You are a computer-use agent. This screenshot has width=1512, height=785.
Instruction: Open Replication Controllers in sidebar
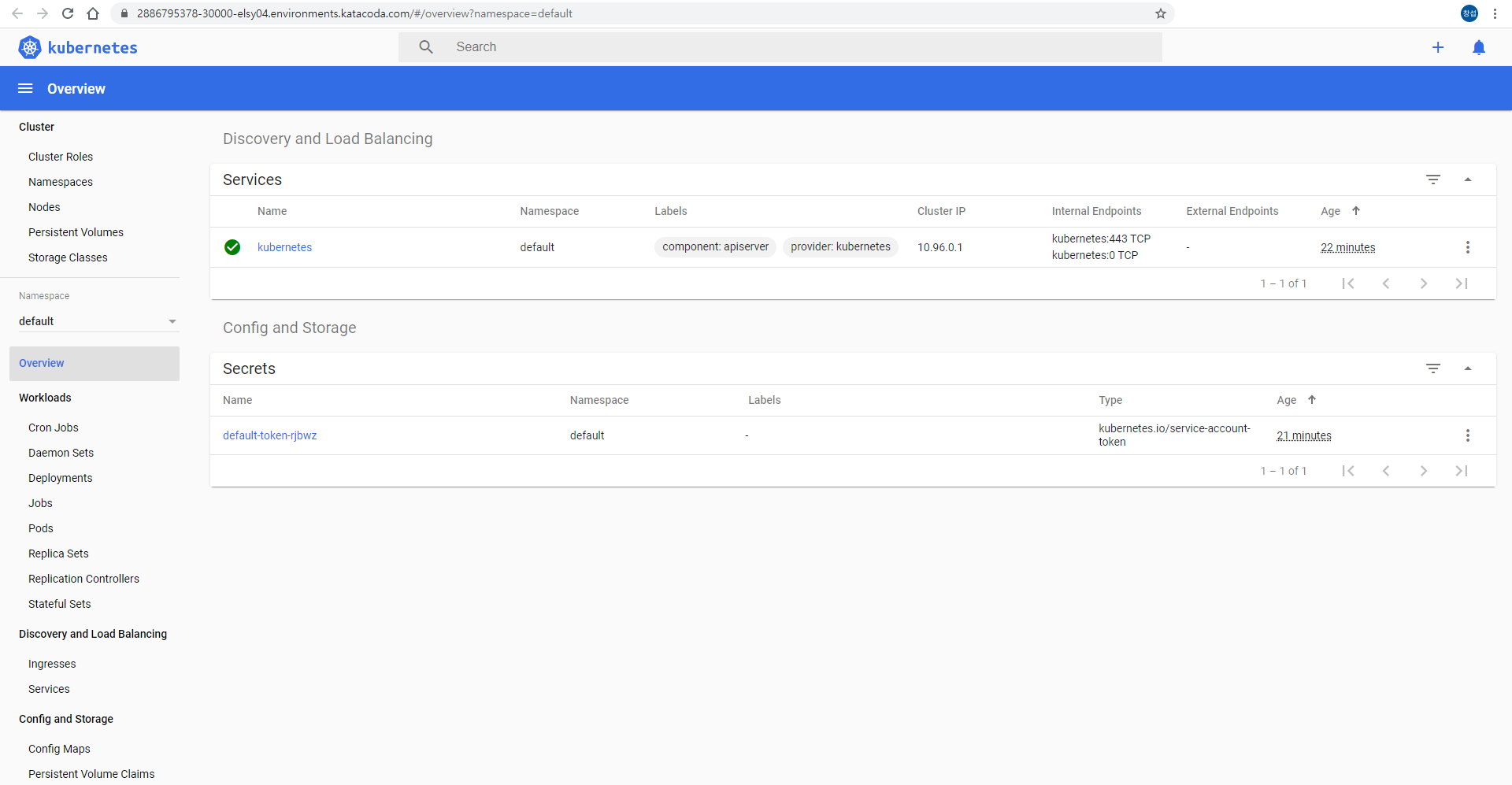point(83,579)
